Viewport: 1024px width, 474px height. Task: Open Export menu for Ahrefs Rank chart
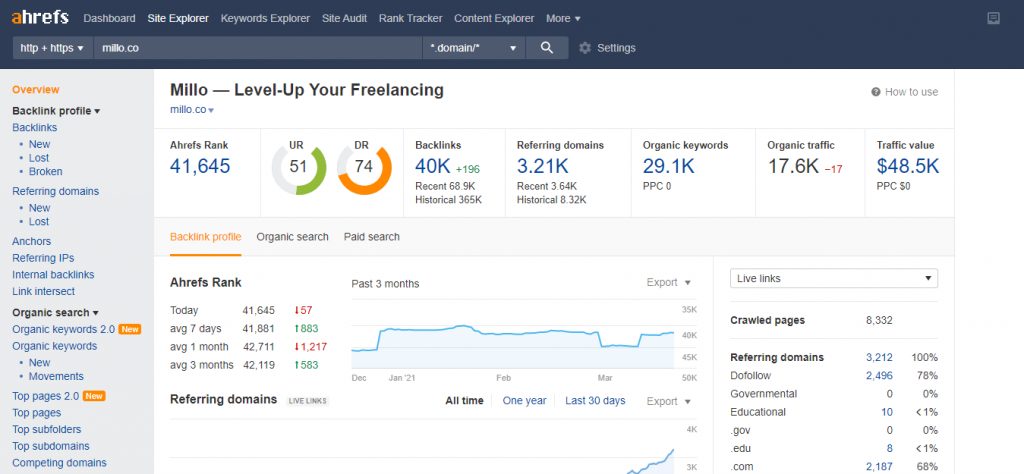[668, 282]
